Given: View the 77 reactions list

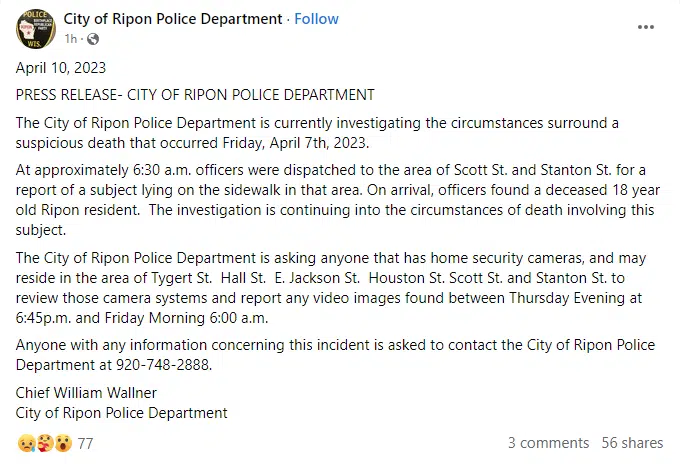Looking at the screenshot, I should coord(85,443).
